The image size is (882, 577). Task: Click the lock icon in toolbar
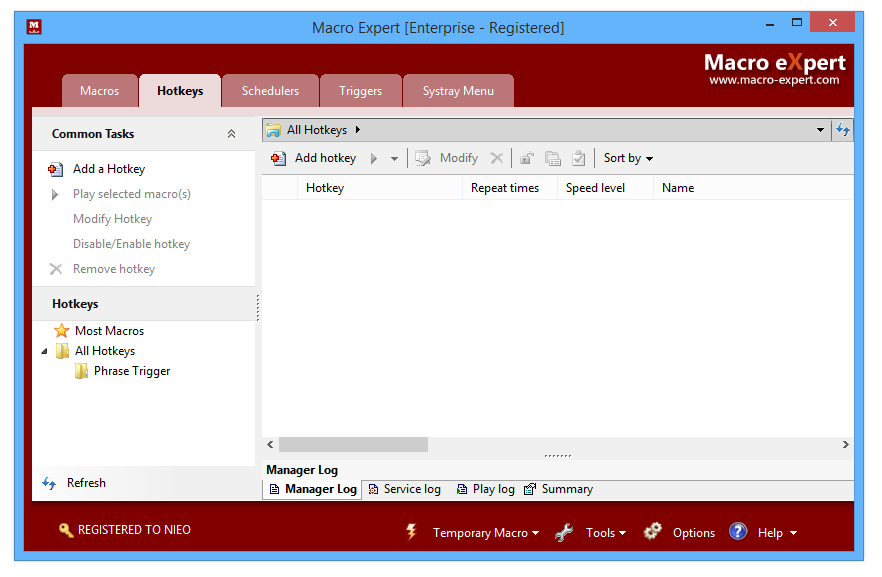526,159
